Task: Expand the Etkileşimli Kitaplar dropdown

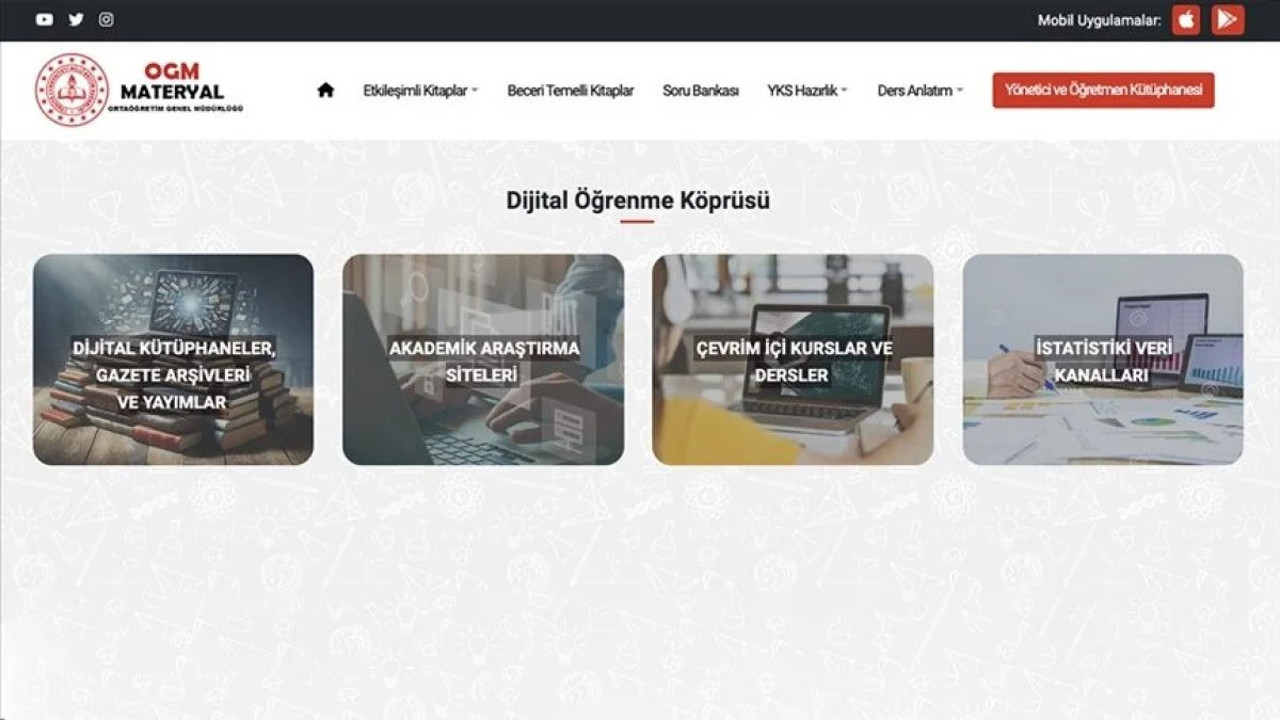Action: 420,90
